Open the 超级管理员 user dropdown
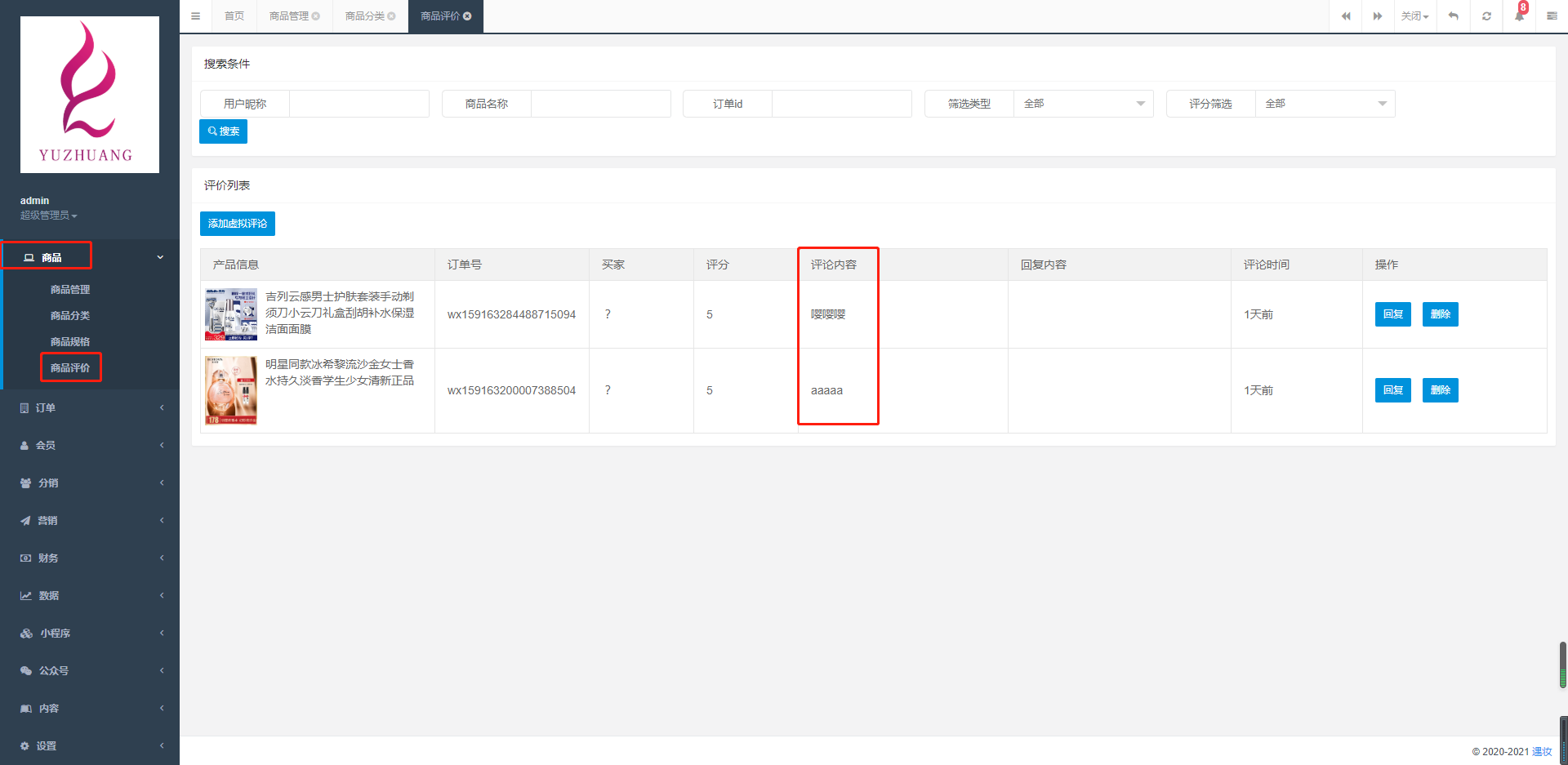 click(x=49, y=216)
